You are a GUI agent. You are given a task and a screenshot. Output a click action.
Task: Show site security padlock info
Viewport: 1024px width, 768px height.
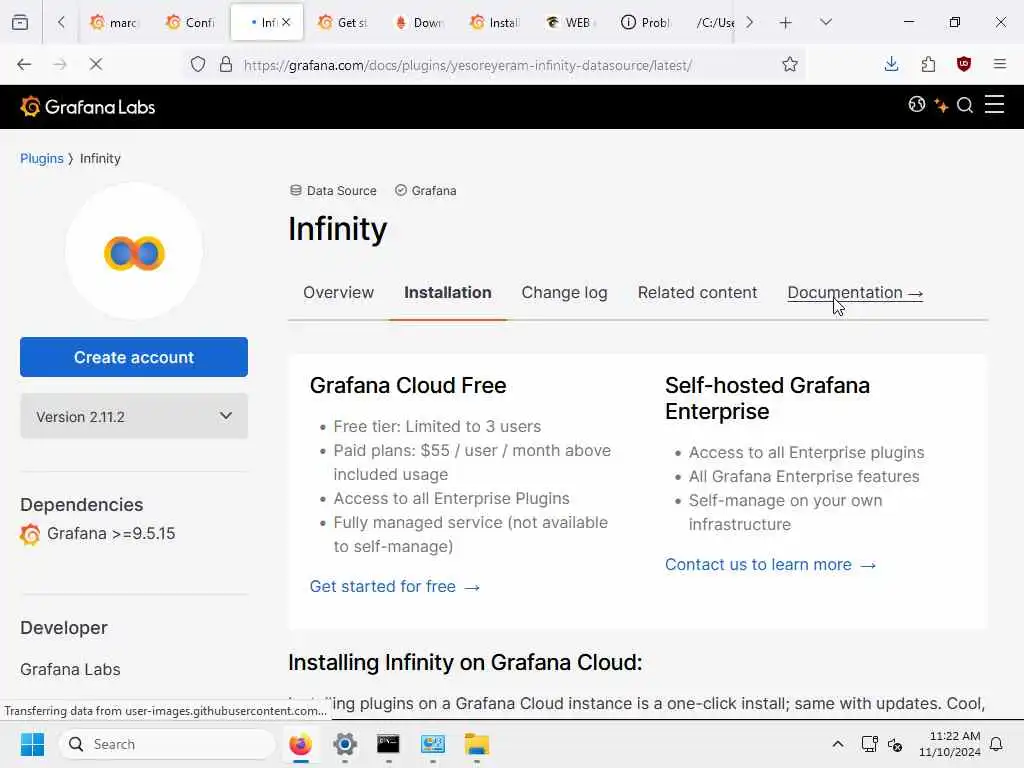pos(226,64)
